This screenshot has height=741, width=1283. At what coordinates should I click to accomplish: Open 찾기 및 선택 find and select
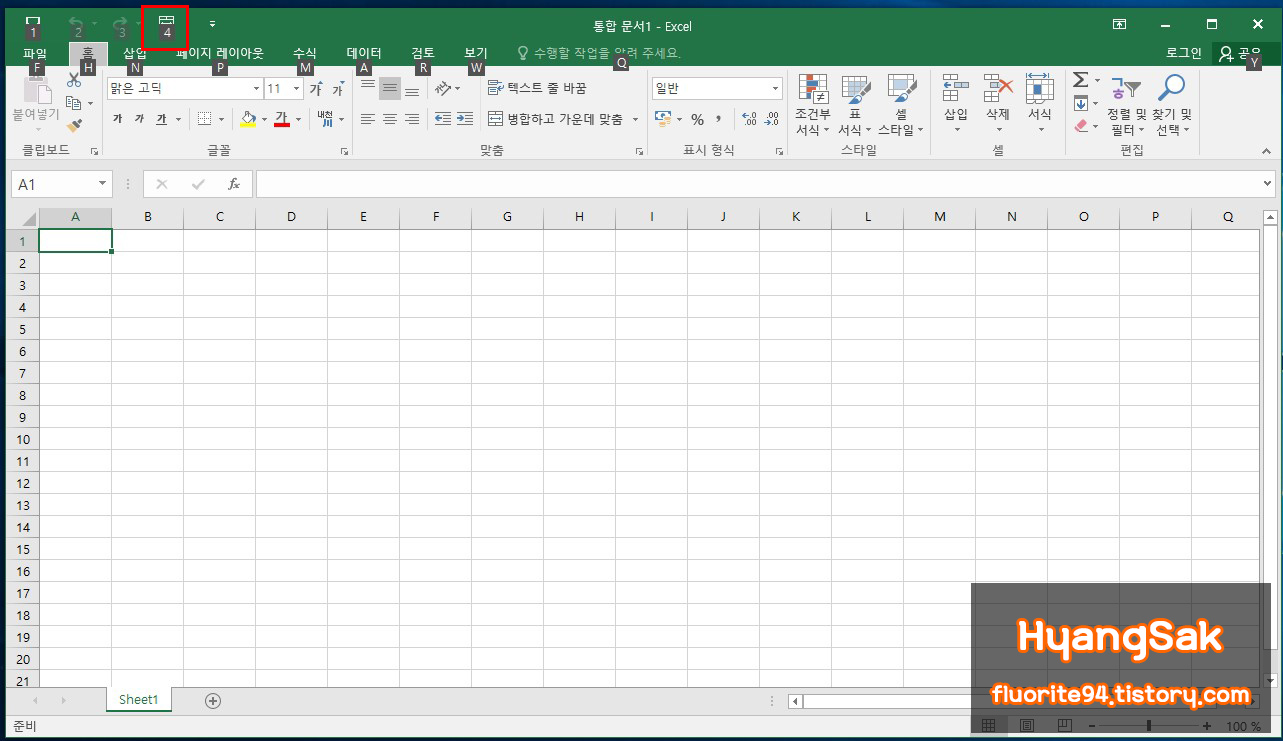tap(1172, 105)
